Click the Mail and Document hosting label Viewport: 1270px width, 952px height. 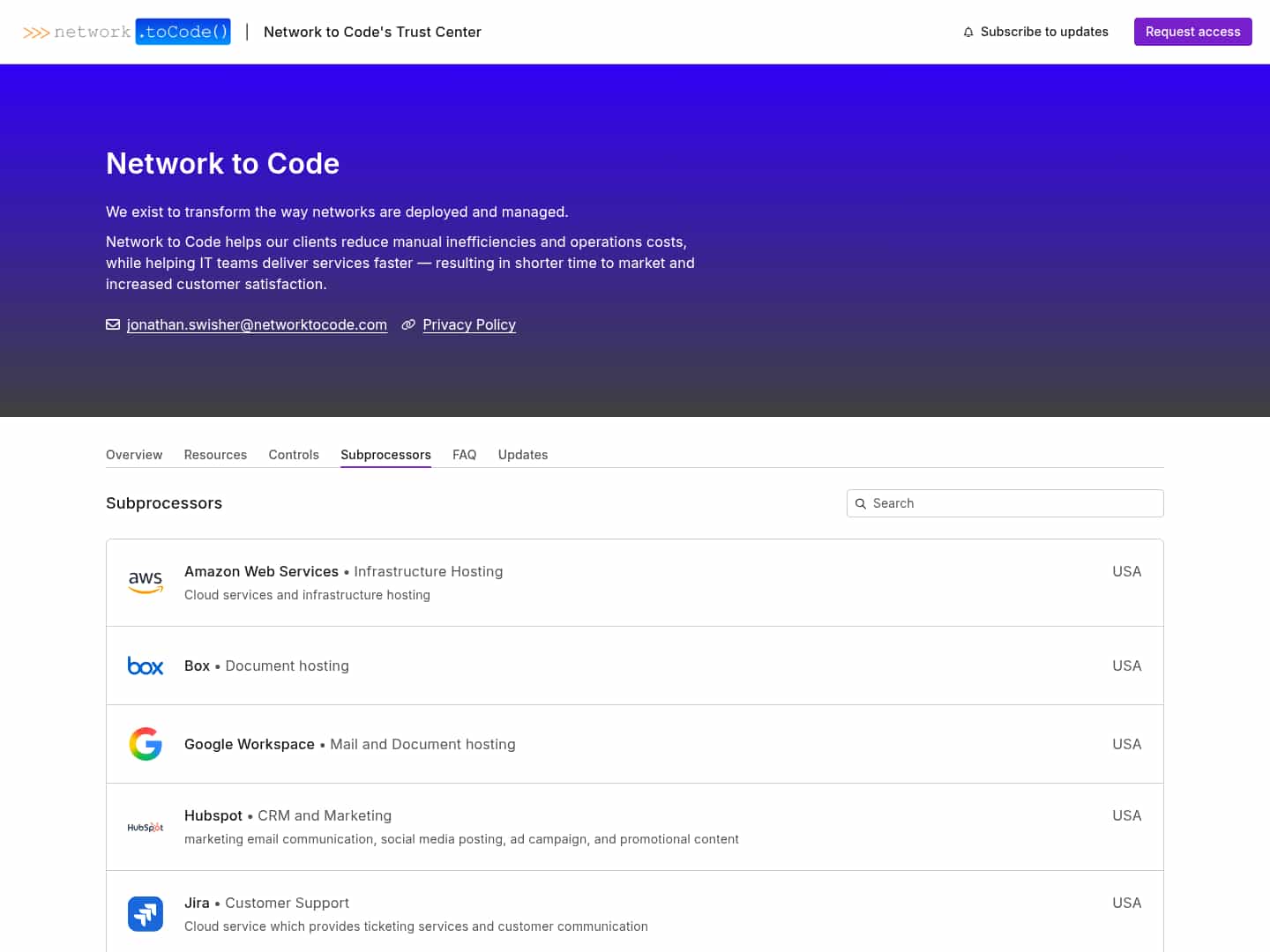[x=422, y=744]
